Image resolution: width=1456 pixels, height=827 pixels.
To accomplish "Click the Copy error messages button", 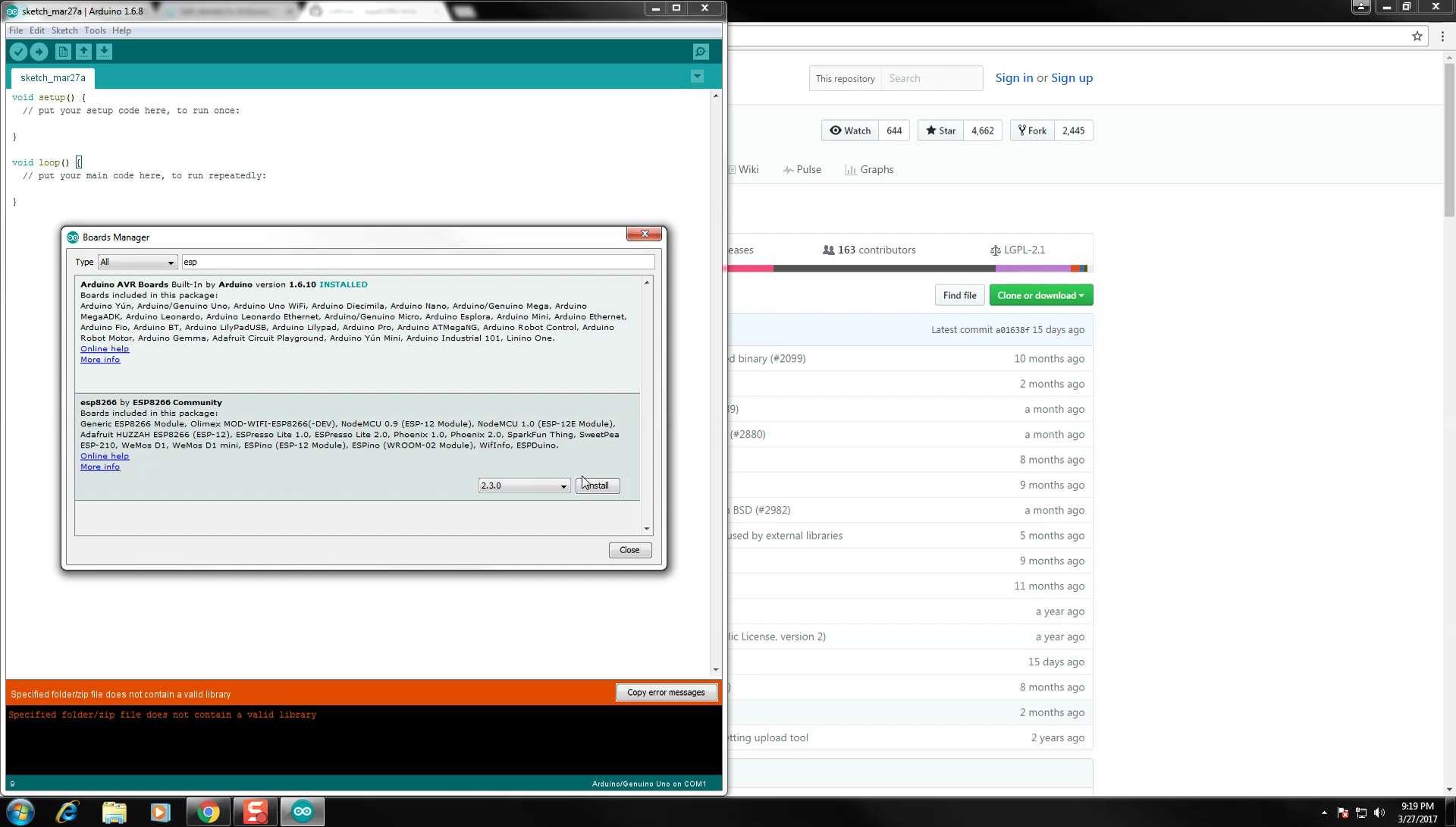I will pyautogui.click(x=665, y=692).
